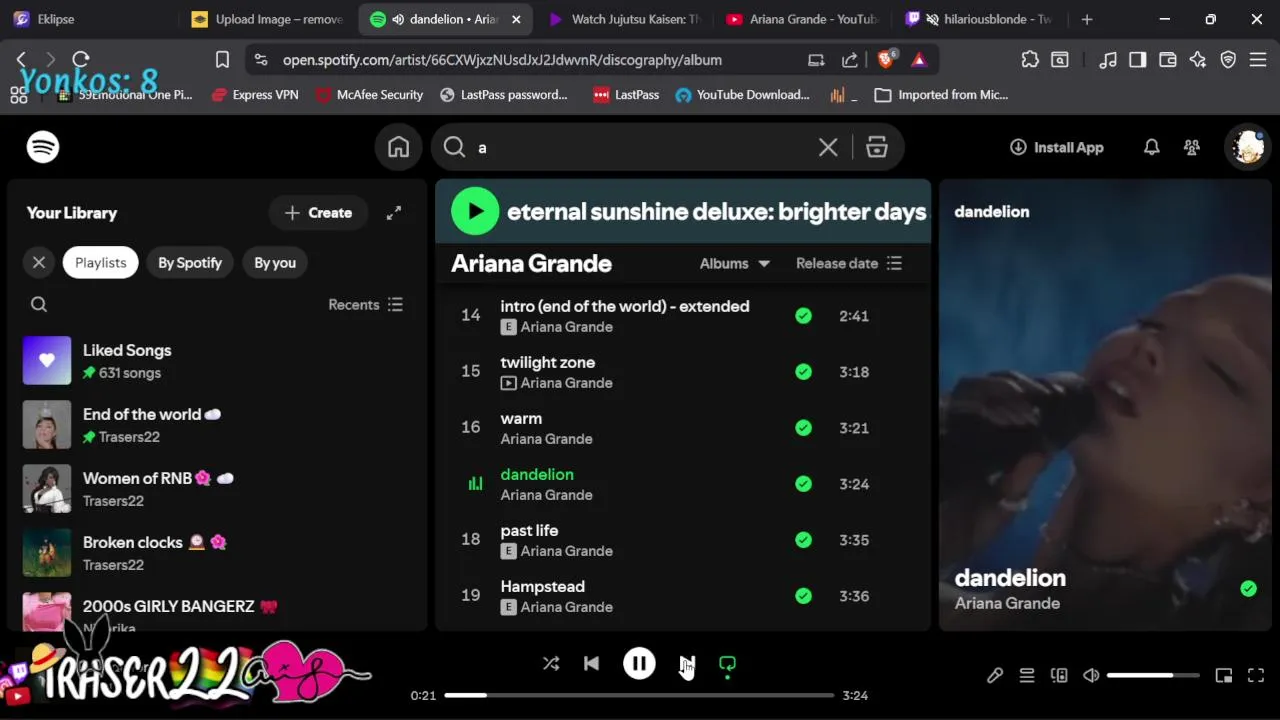Open notifications bell
The image size is (1280, 720).
click(x=1152, y=147)
